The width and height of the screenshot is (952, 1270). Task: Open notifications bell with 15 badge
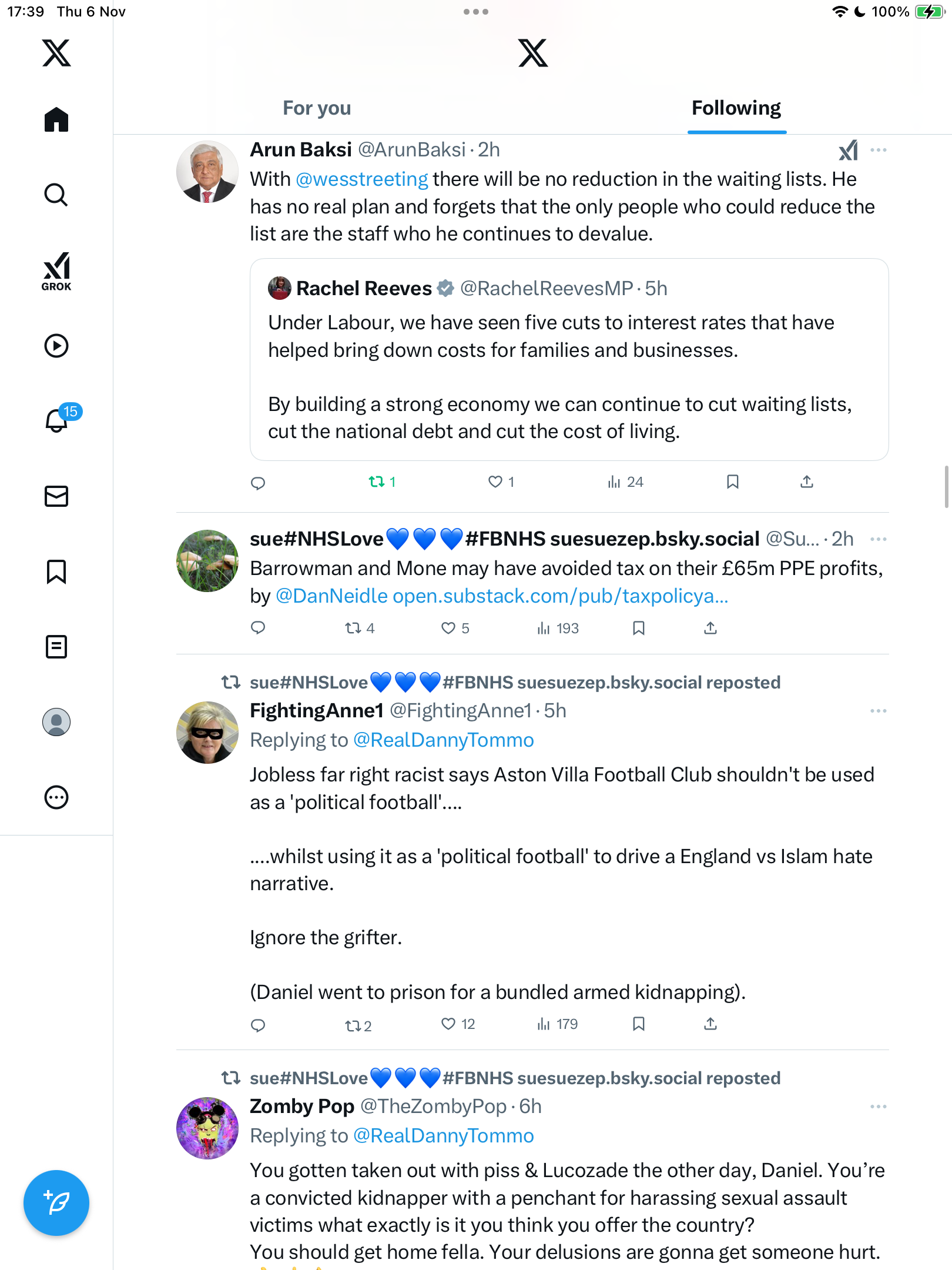(x=58, y=420)
